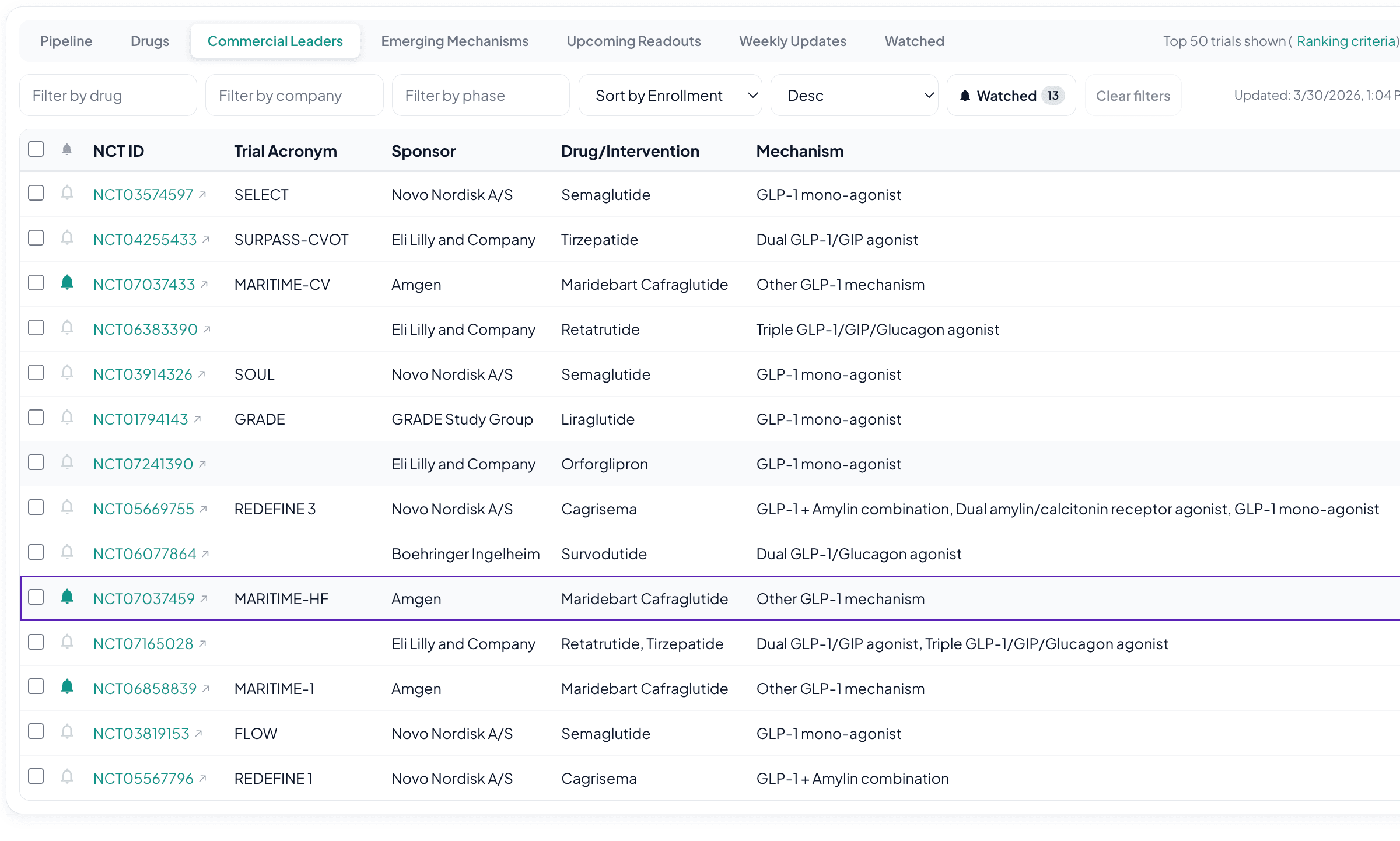Open NCT07037459 trial link
Screen dimensions: 1400x841
[x=144, y=599]
